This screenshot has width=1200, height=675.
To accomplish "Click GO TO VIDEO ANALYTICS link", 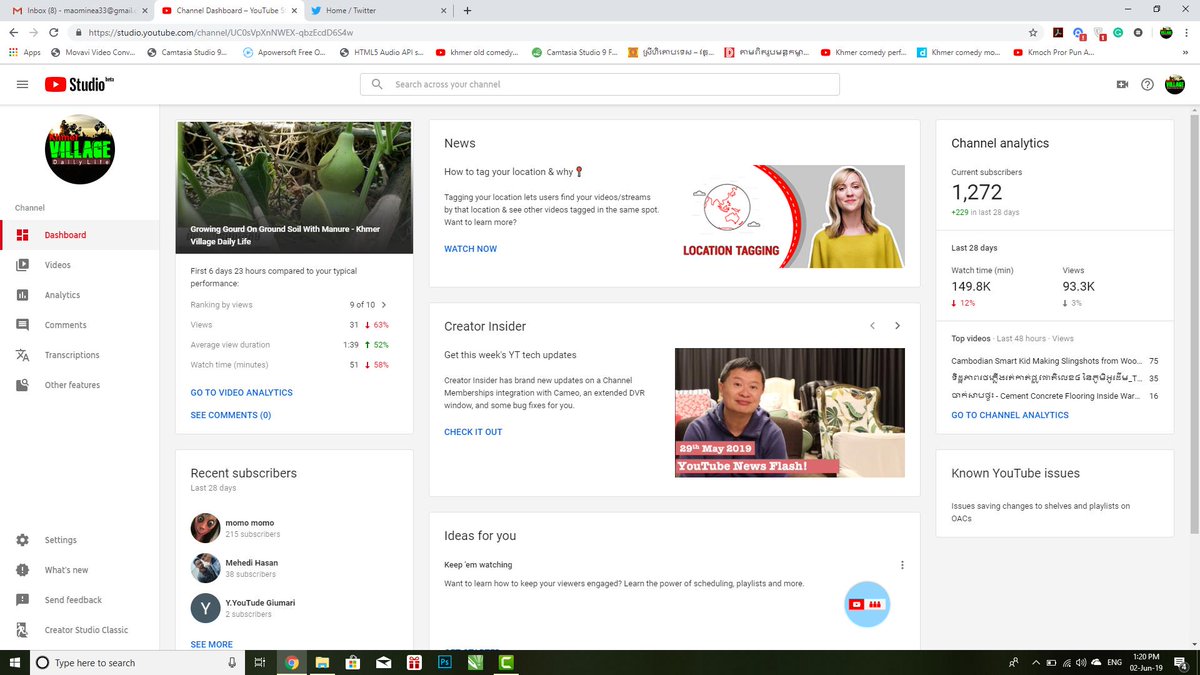I will pyautogui.click(x=242, y=393).
